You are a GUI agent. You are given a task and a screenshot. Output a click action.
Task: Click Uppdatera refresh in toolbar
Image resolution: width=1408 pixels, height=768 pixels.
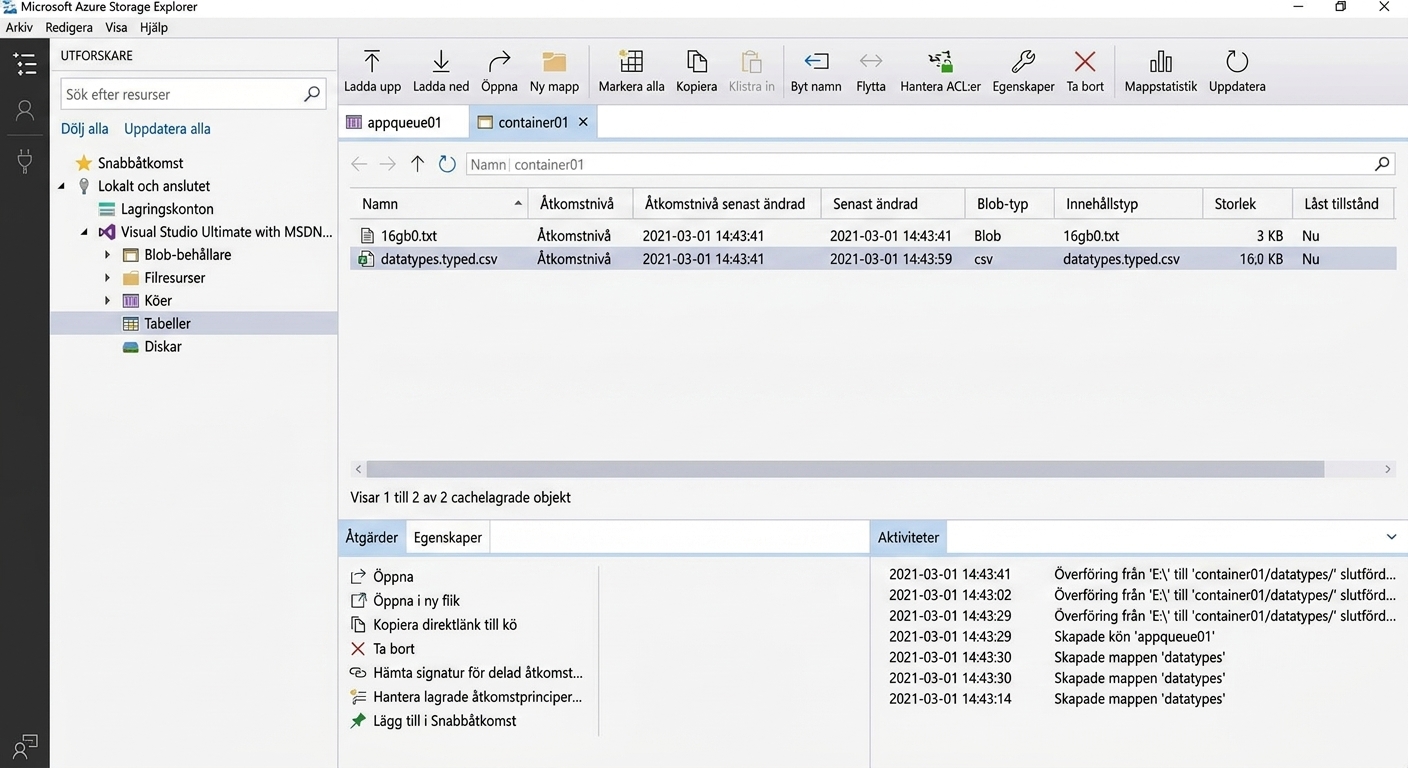point(1237,72)
